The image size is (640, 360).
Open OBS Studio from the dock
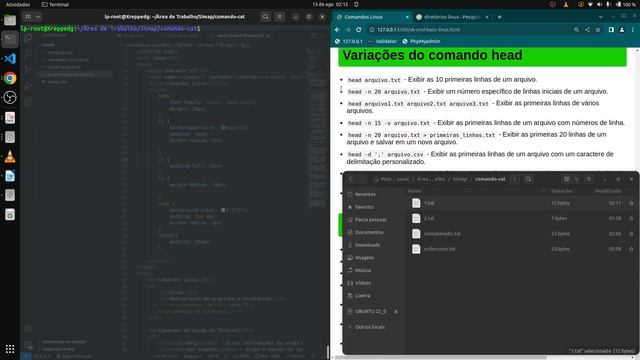[x=10, y=97]
